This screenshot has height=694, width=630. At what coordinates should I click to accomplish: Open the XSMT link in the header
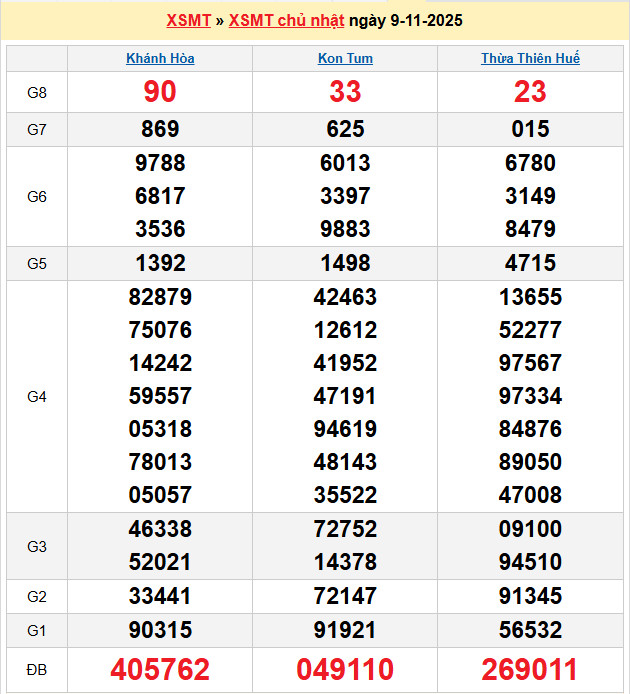tap(188, 21)
